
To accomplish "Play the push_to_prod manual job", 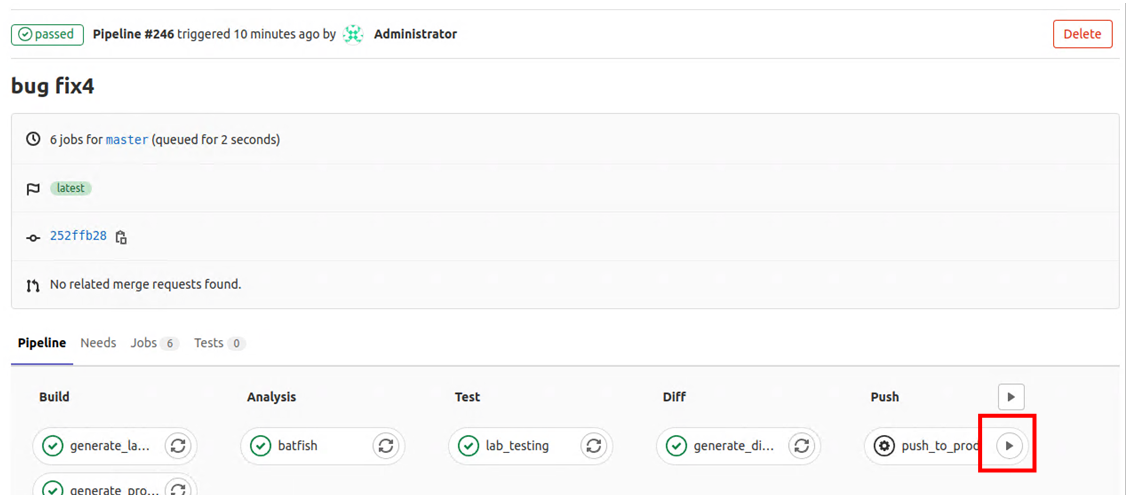I will click(1010, 446).
